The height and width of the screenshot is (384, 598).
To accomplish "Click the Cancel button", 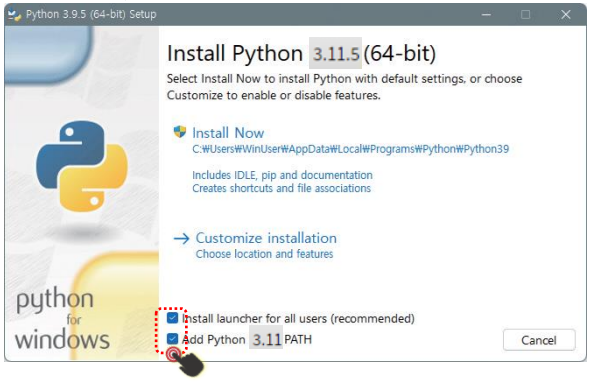I will click(539, 340).
